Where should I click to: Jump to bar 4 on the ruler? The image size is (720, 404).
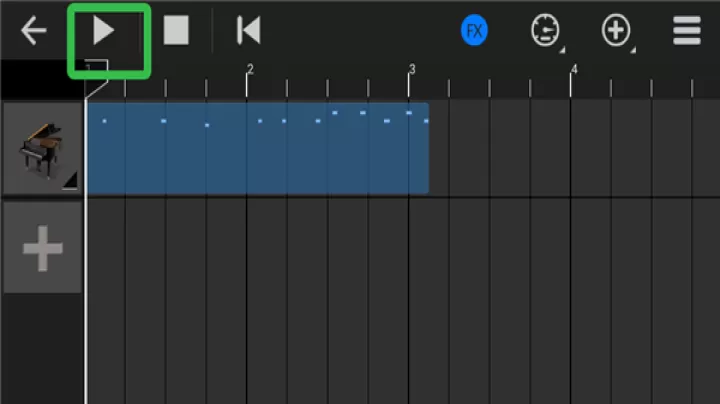pos(572,70)
